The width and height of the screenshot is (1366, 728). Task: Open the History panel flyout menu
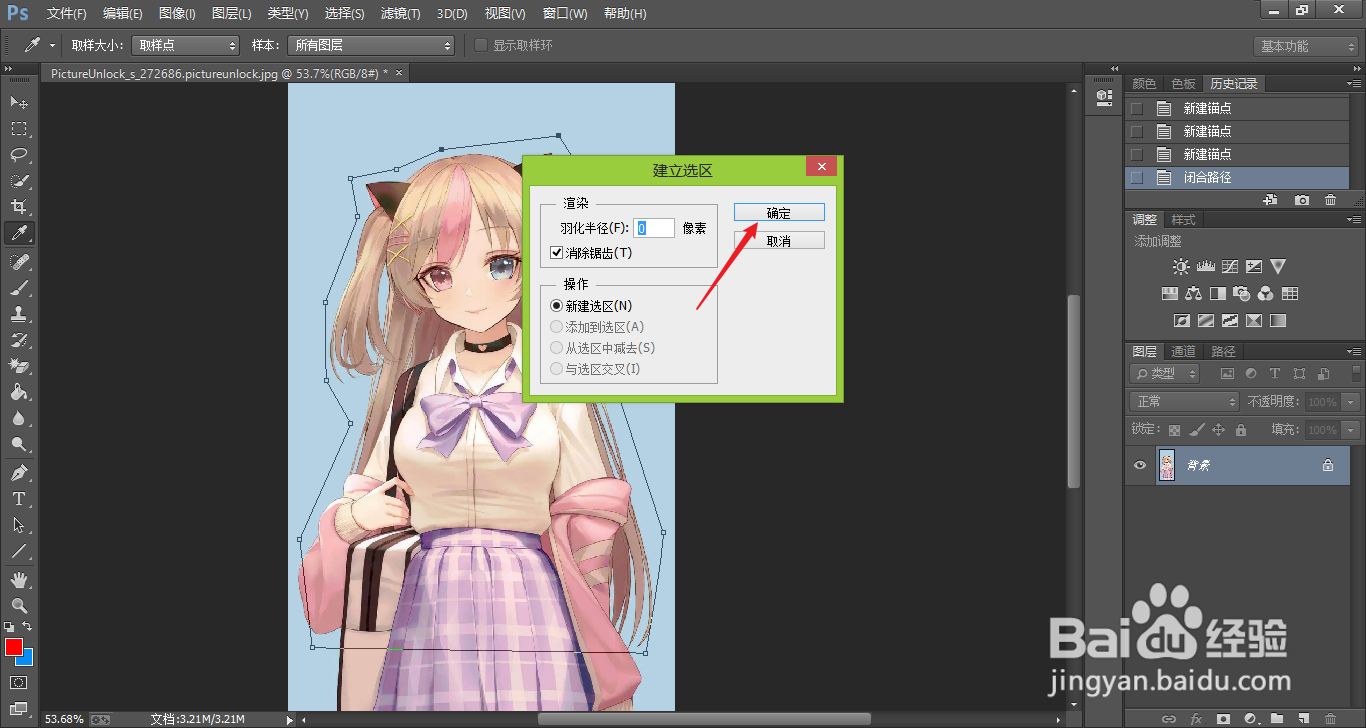pos(1353,84)
